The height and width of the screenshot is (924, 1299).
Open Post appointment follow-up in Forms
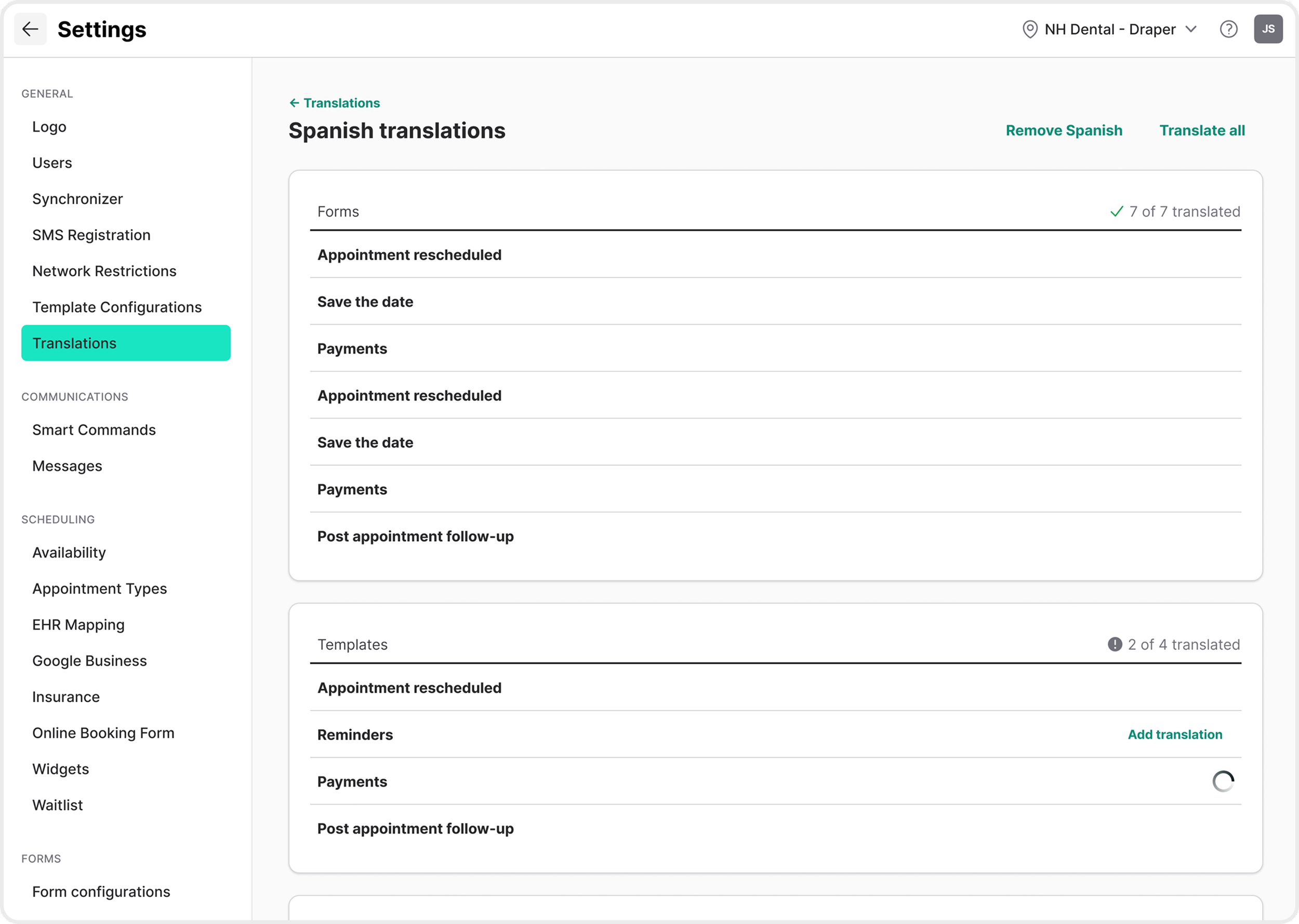(775, 537)
